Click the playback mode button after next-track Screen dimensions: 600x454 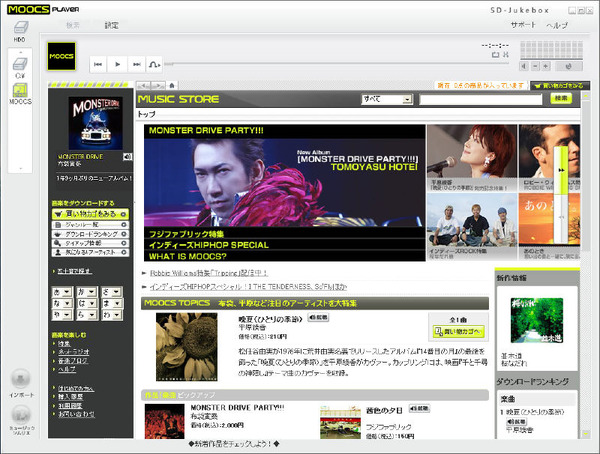click(155, 64)
